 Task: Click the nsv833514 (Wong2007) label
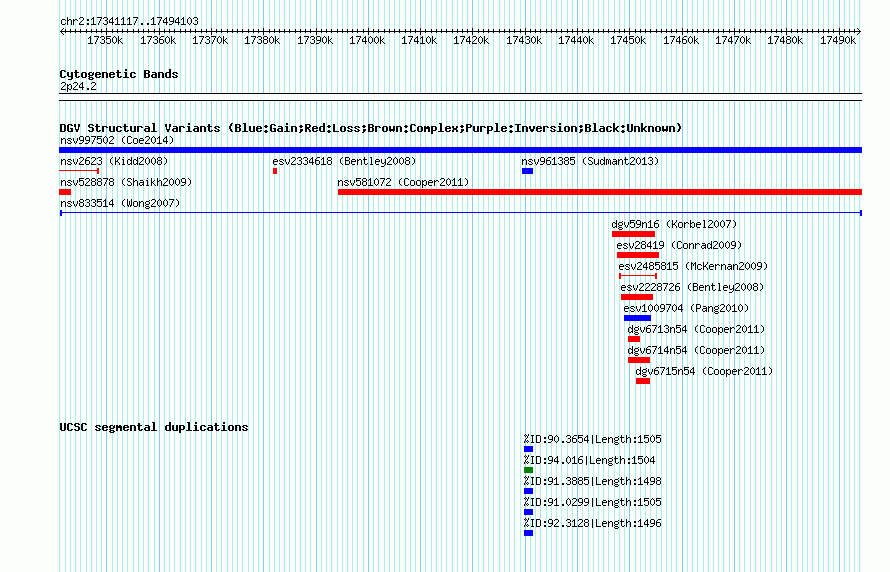(x=120, y=203)
